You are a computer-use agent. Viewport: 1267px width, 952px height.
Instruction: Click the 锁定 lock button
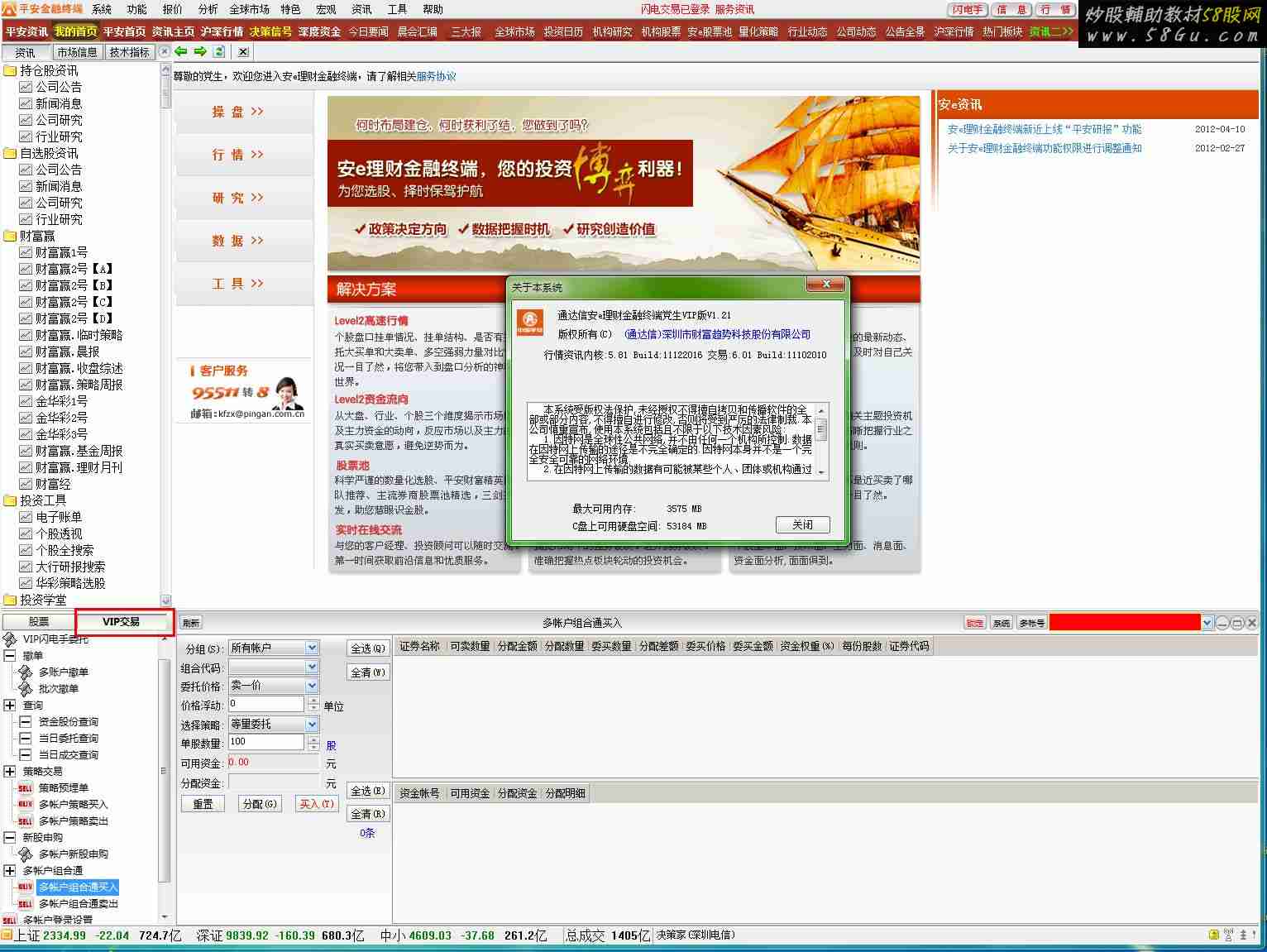coord(975,623)
